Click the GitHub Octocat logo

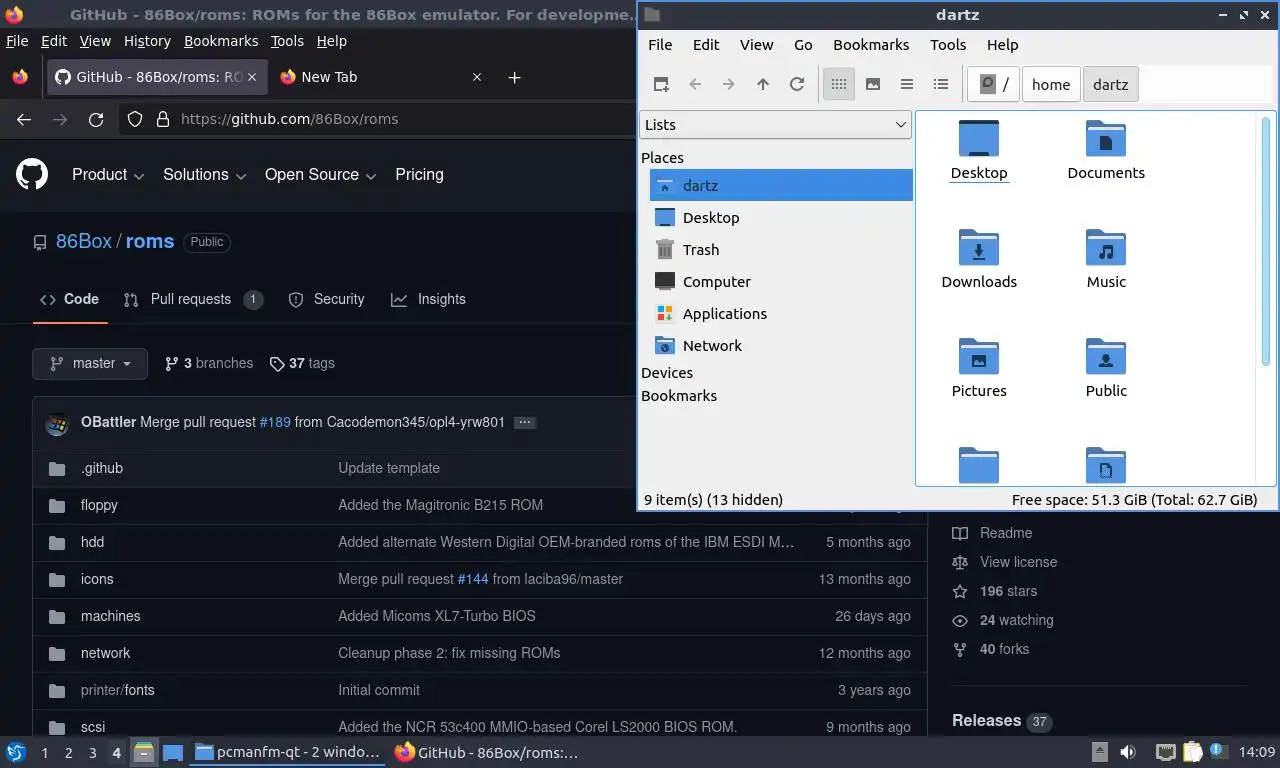tap(32, 174)
